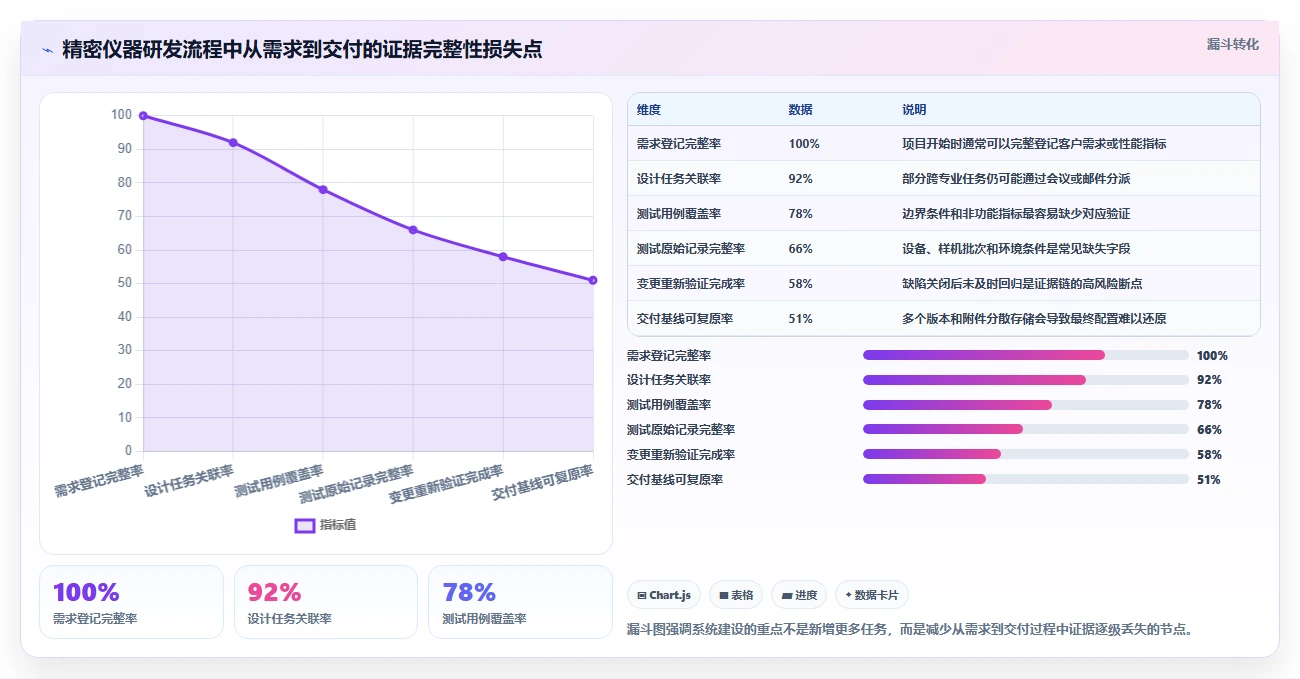Select table row cell 测试原始记录完整率
The image size is (1300, 679).
pyautogui.click(x=691, y=249)
